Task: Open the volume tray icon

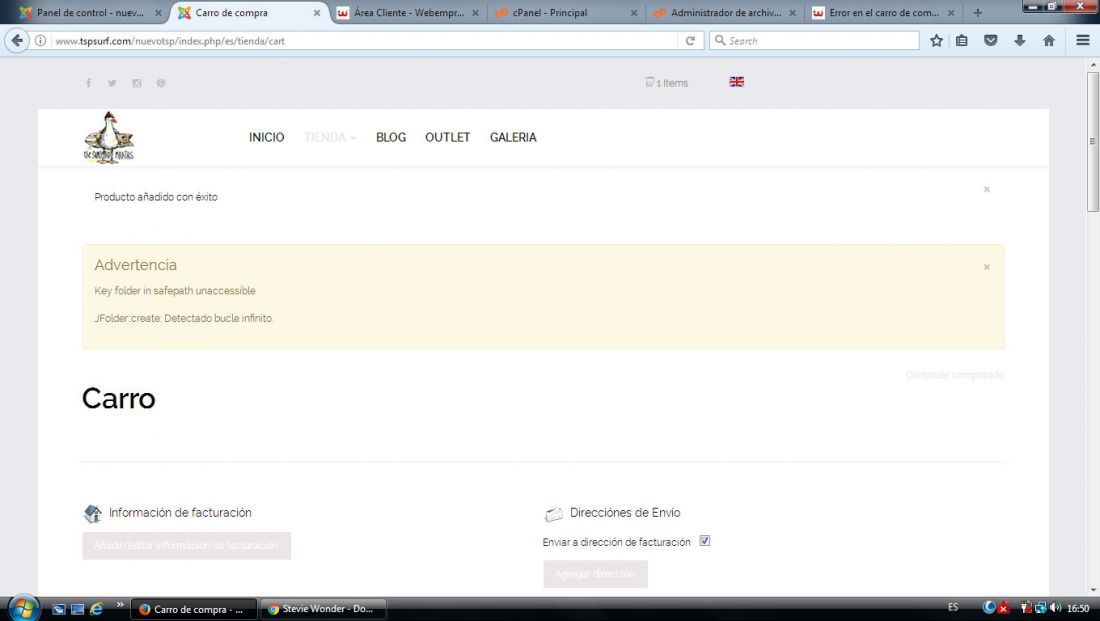Action: pyautogui.click(x=1055, y=608)
